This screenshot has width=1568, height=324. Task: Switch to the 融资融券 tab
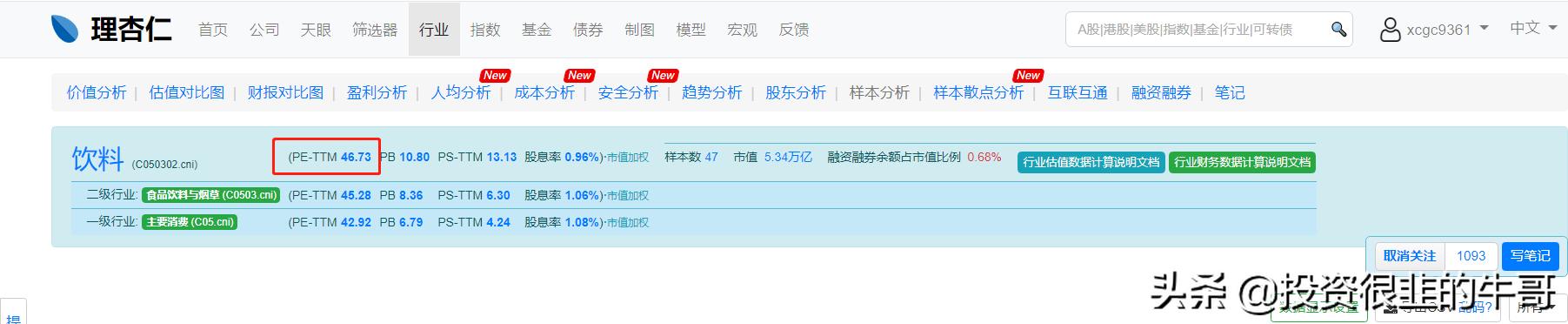pos(1161,92)
